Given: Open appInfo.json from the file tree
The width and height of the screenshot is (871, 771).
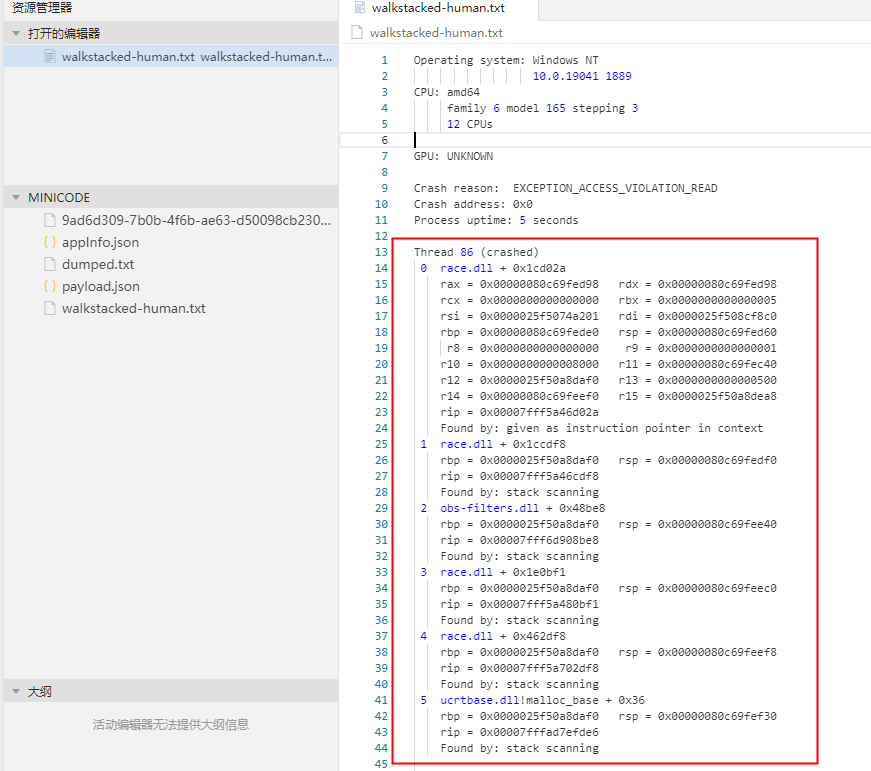Looking at the screenshot, I should pos(101,242).
